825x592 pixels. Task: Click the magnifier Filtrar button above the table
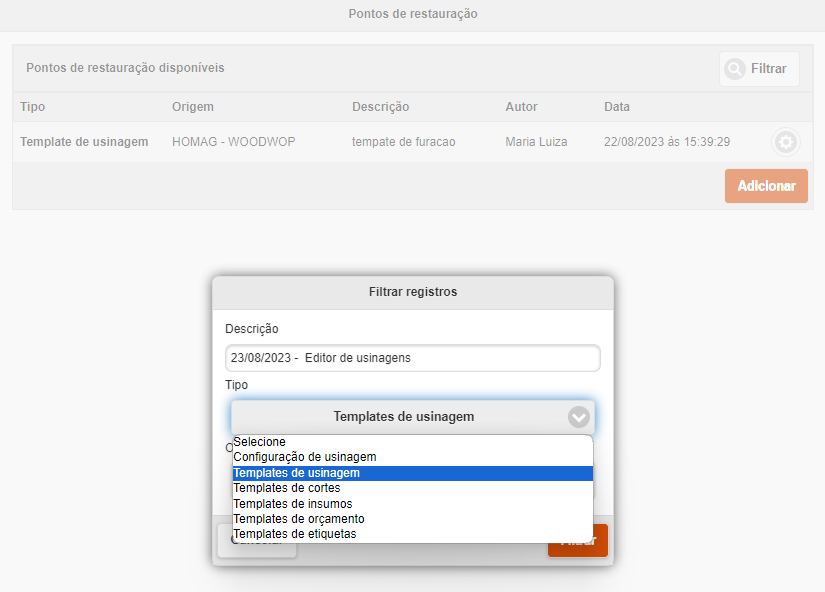click(759, 69)
